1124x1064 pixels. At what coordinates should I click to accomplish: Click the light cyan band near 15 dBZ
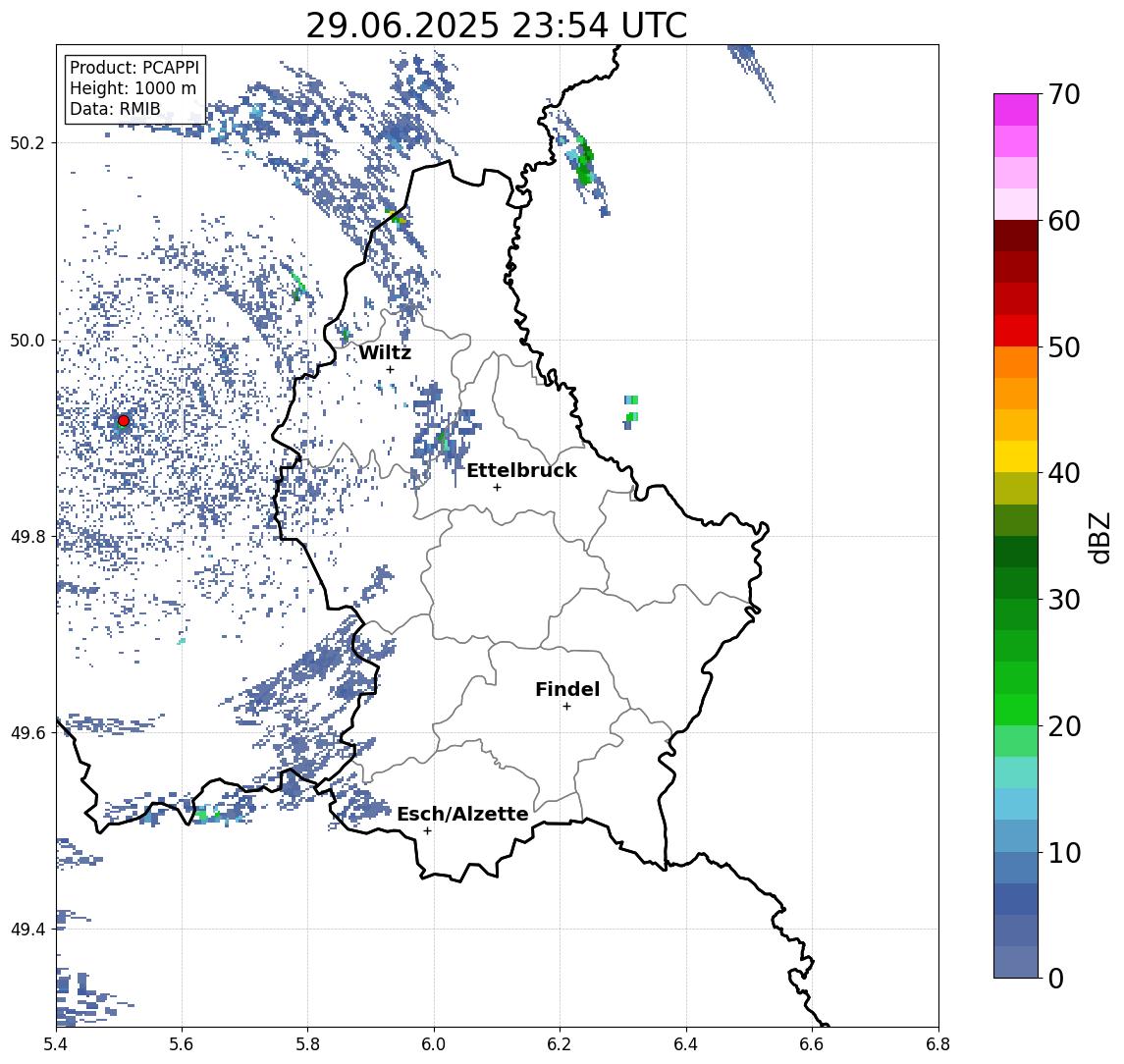[1016, 772]
